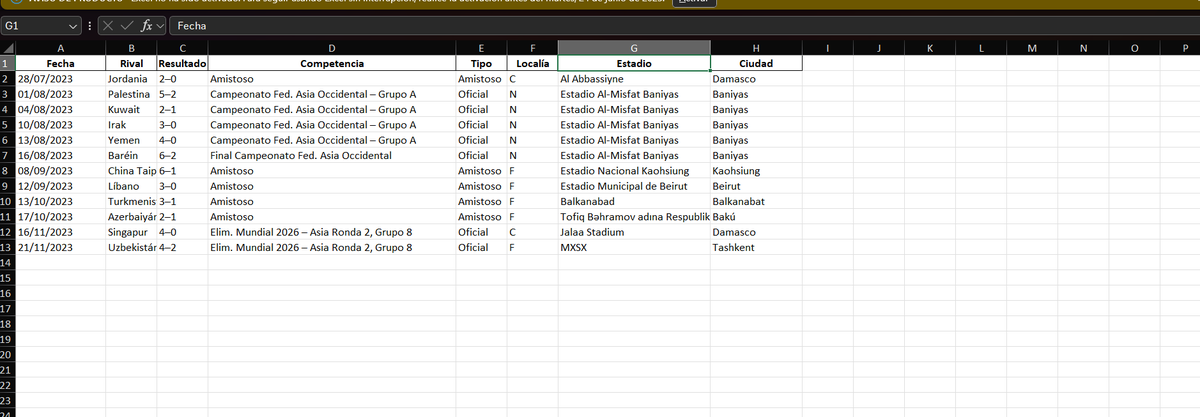Select the Kuwait rival cell
1200x417 pixels.
(x=131, y=109)
